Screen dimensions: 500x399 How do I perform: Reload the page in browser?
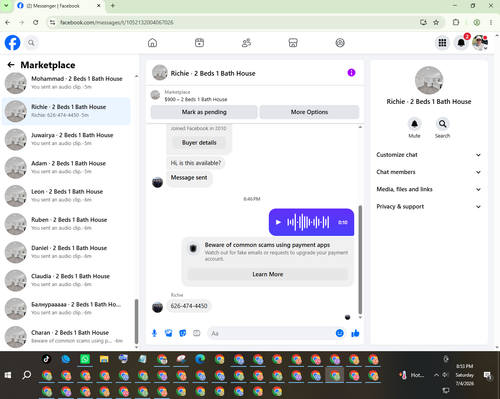click(x=36, y=22)
